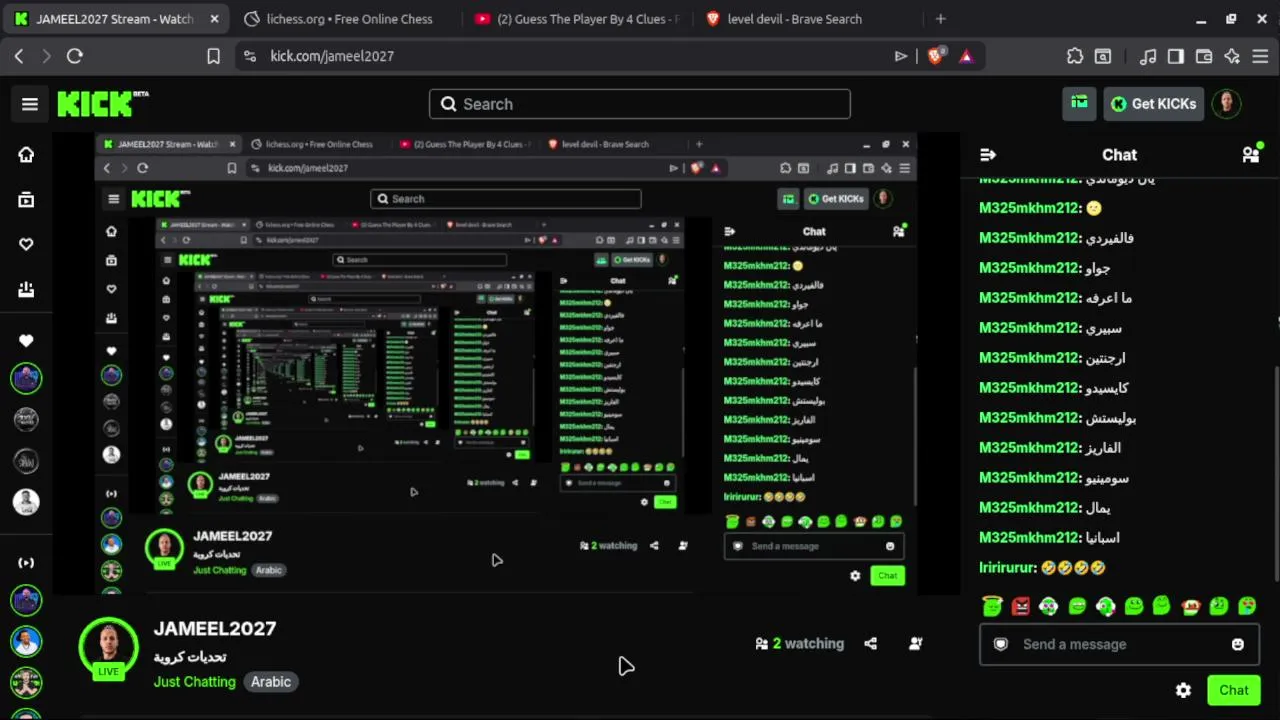Follow the streamer with the add-user icon
1280x720 pixels.
tap(915, 644)
